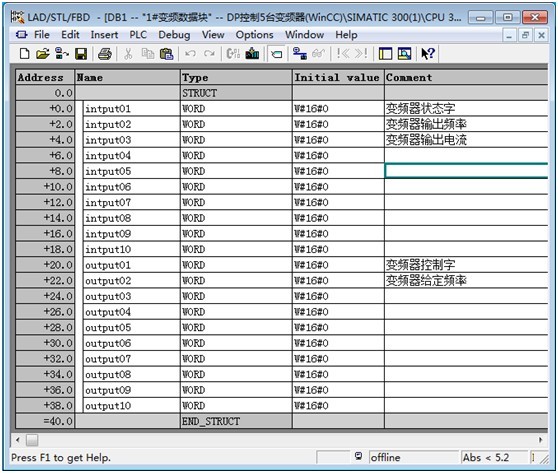Open the Insert menu

[104, 35]
